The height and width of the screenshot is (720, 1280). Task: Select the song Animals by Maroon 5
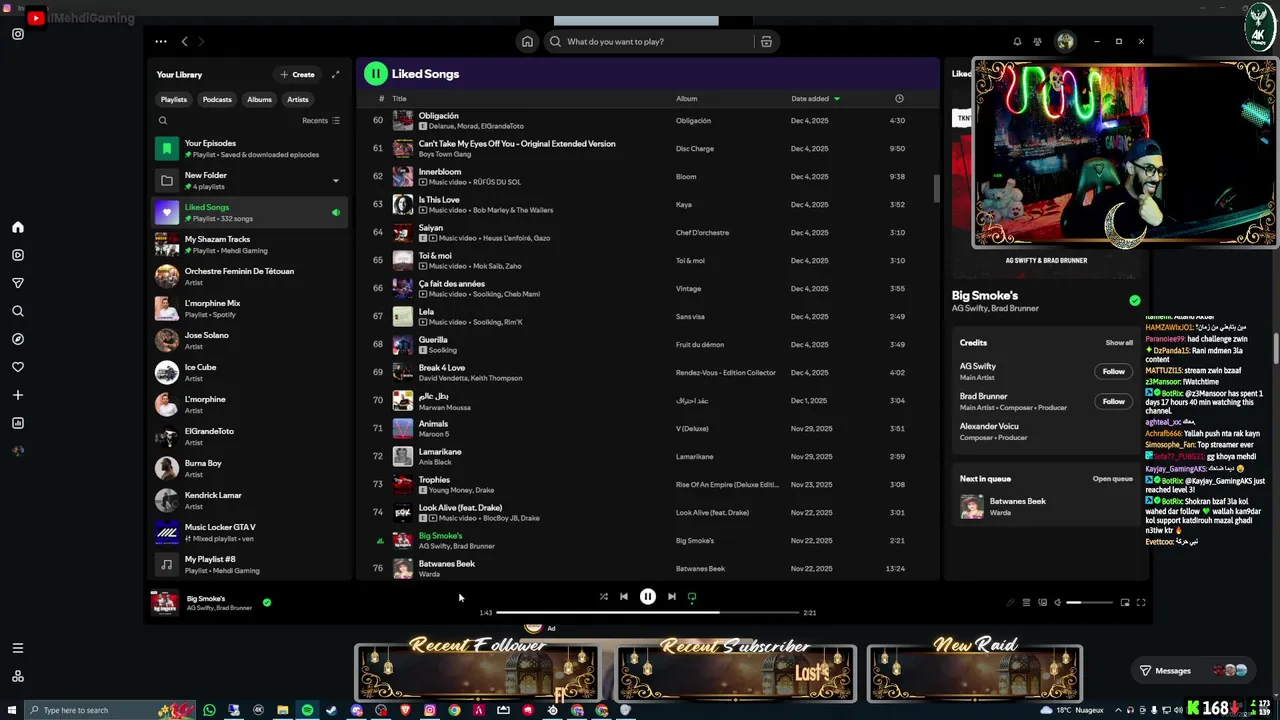click(x=648, y=428)
